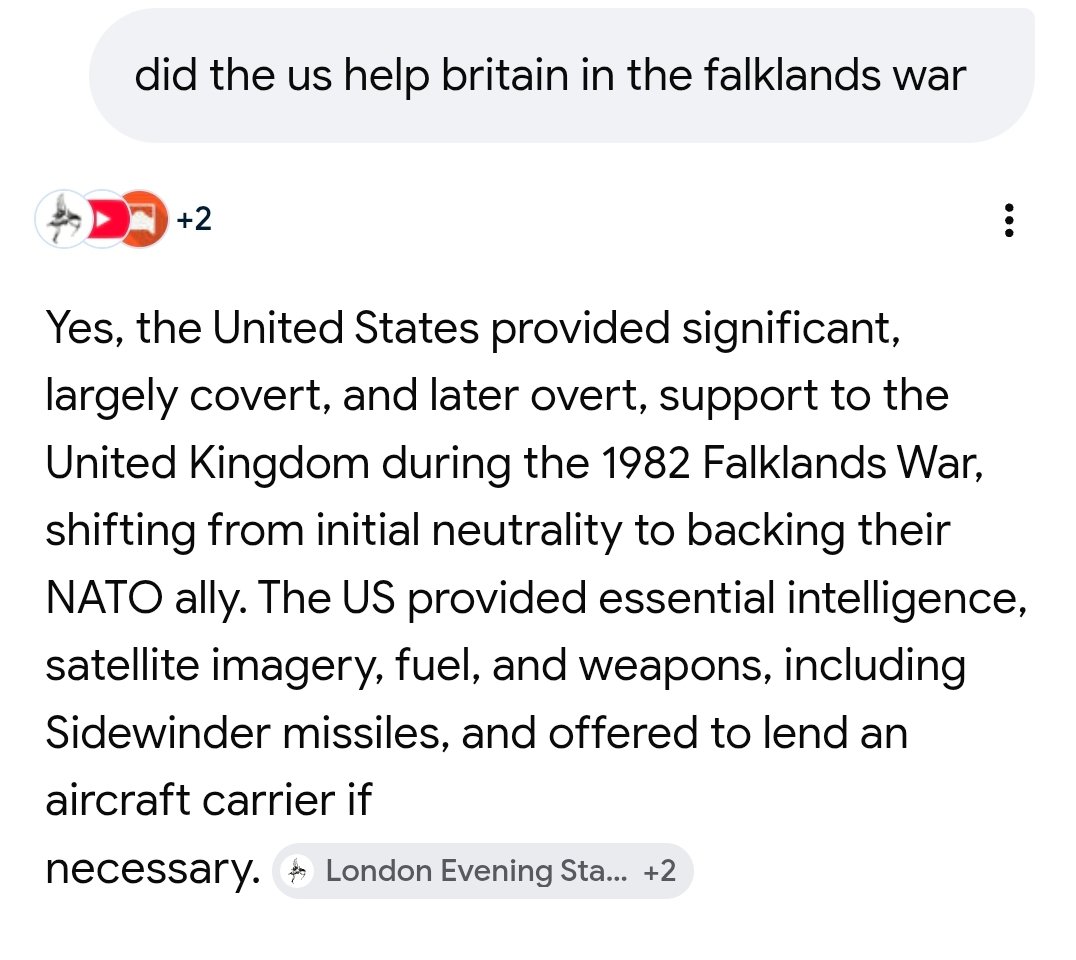The height and width of the screenshot is (960, 1076).
Task: Click the winged statue source icon above the answer
Action: (62, 219)
